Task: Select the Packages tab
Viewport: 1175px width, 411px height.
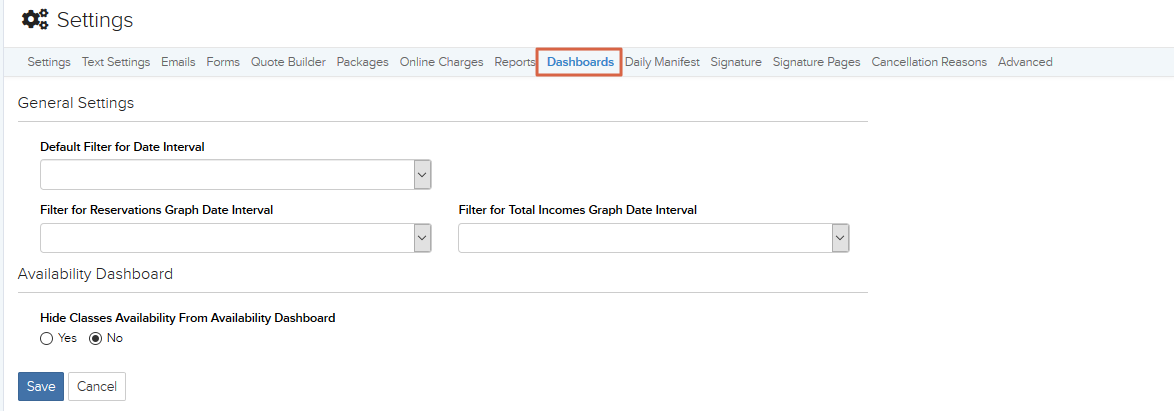Action: (363, 62)
